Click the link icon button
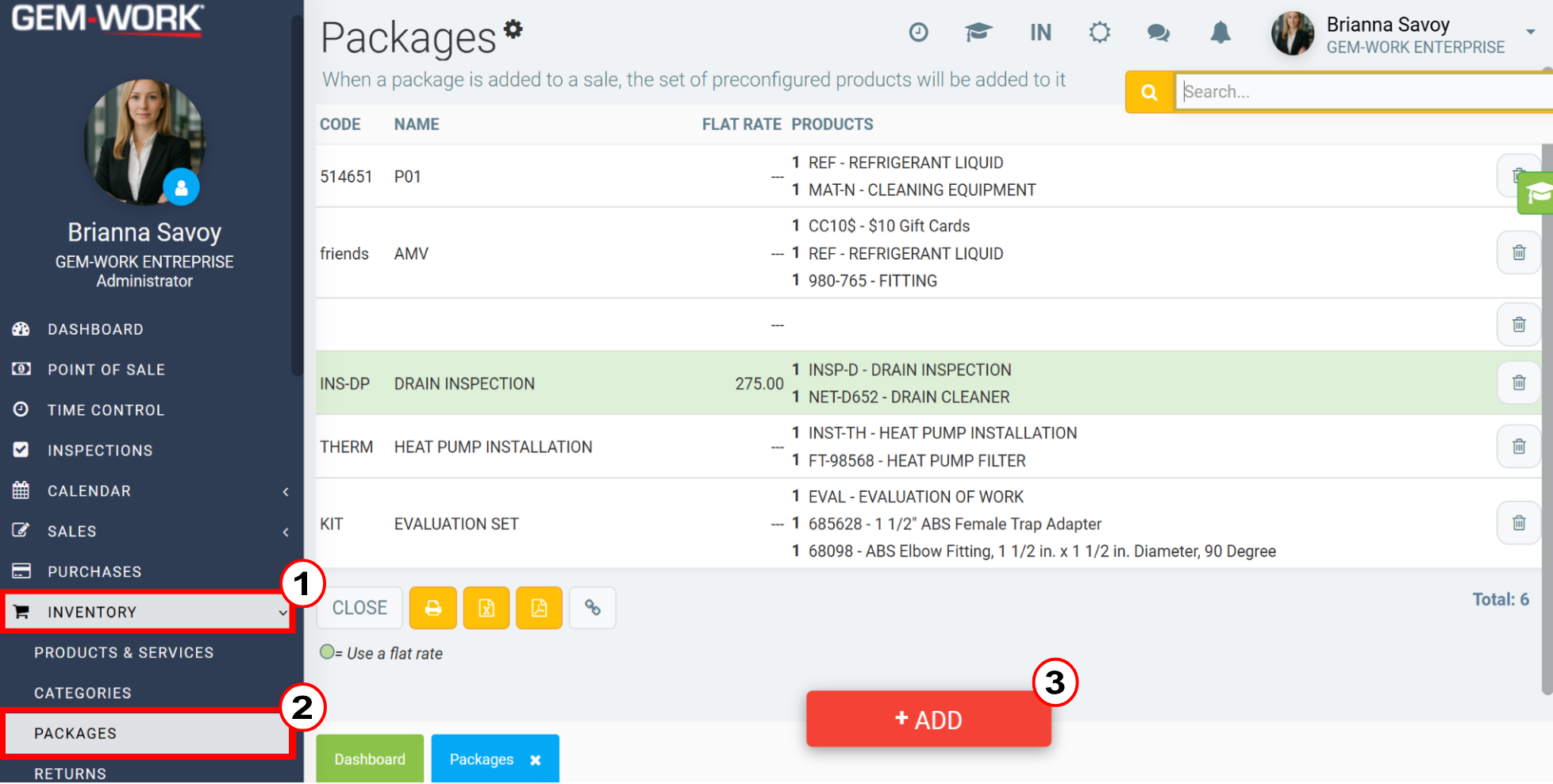 tap(593, 608)
